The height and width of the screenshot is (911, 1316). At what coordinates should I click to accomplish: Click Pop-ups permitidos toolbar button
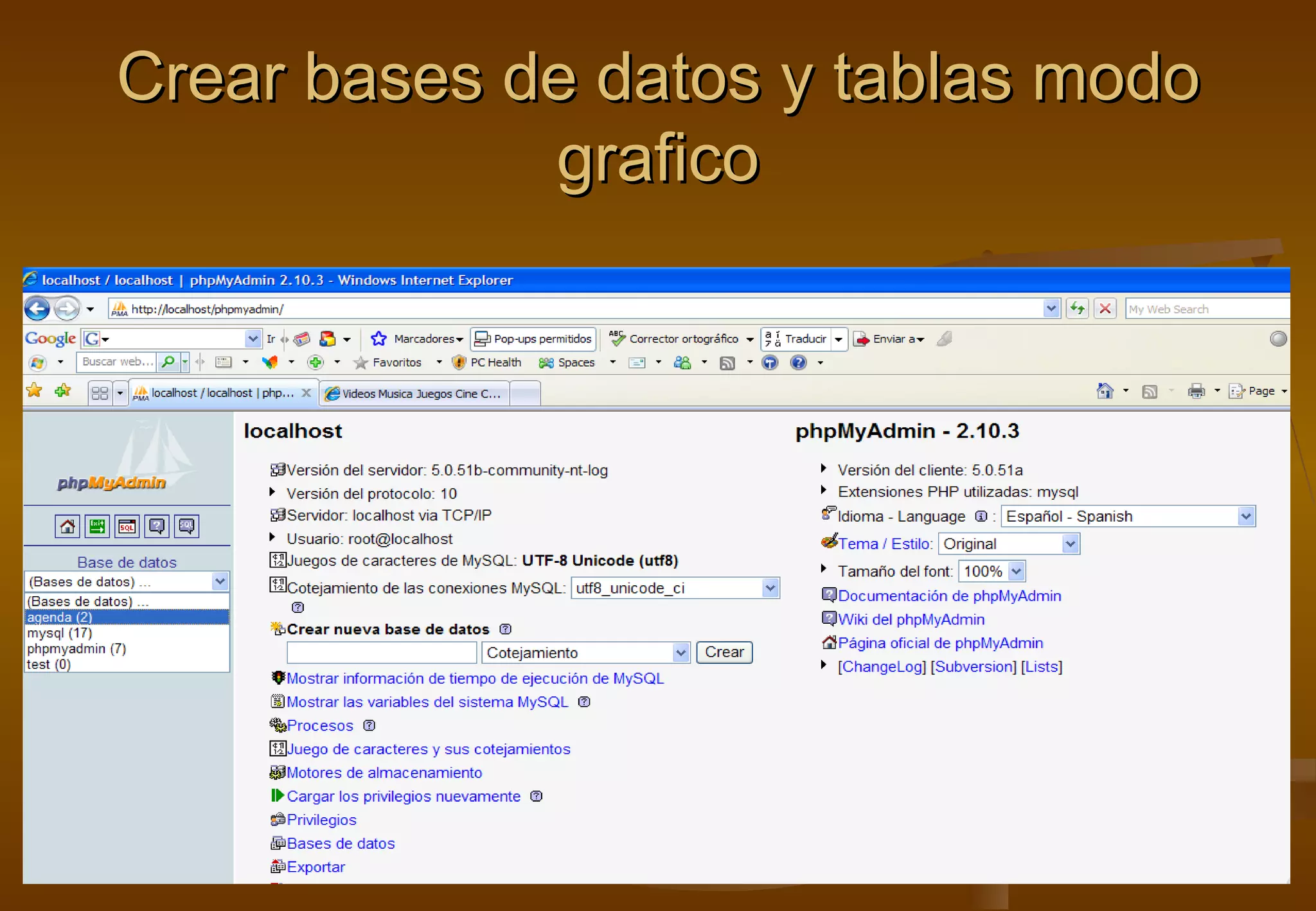coord(533,339)
